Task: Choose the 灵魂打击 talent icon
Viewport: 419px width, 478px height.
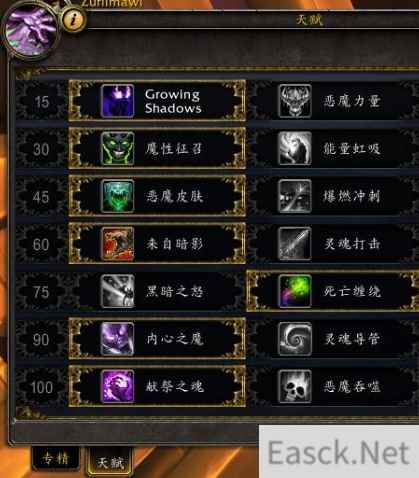Action: (x=295, y=244)
